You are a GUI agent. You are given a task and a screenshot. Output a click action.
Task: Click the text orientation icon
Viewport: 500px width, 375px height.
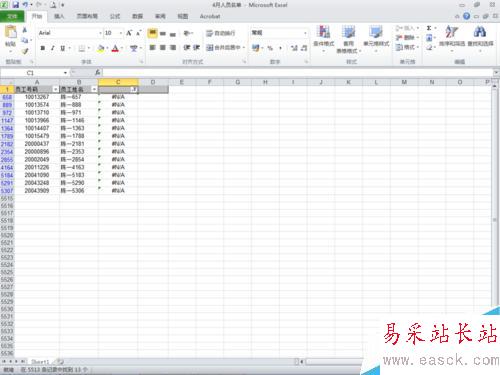[x=187, y=33]
